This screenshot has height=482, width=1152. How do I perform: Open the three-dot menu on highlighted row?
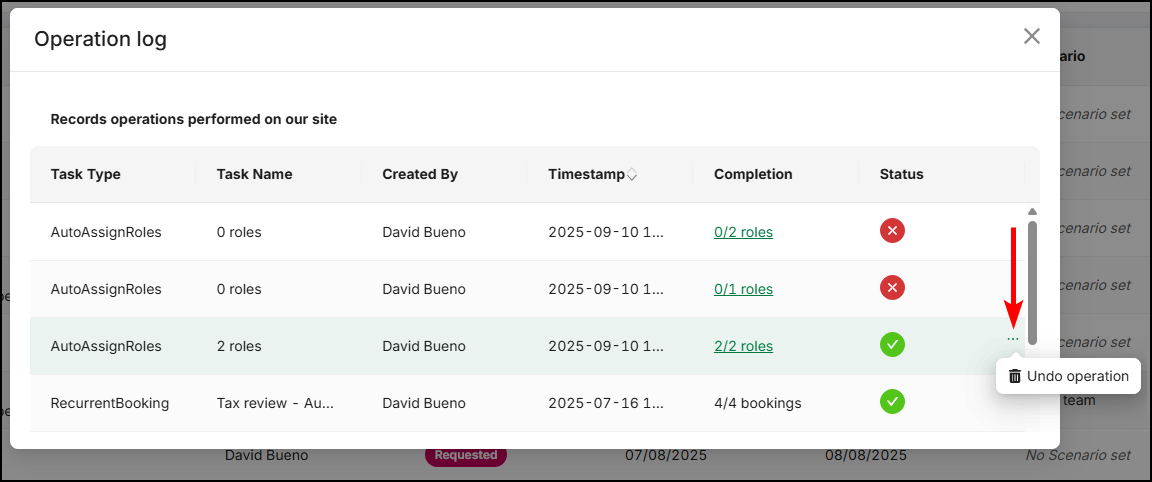coord(1012,339)
